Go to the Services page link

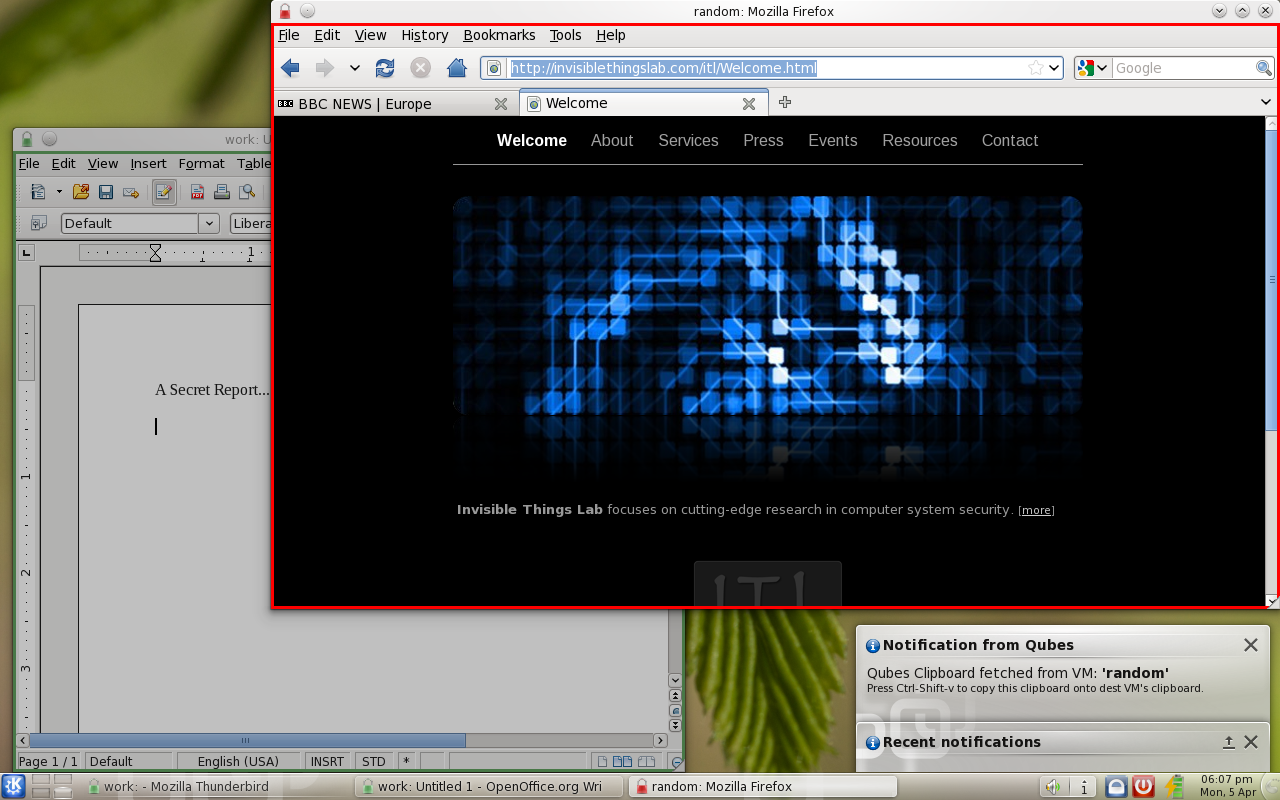(688, 141)
